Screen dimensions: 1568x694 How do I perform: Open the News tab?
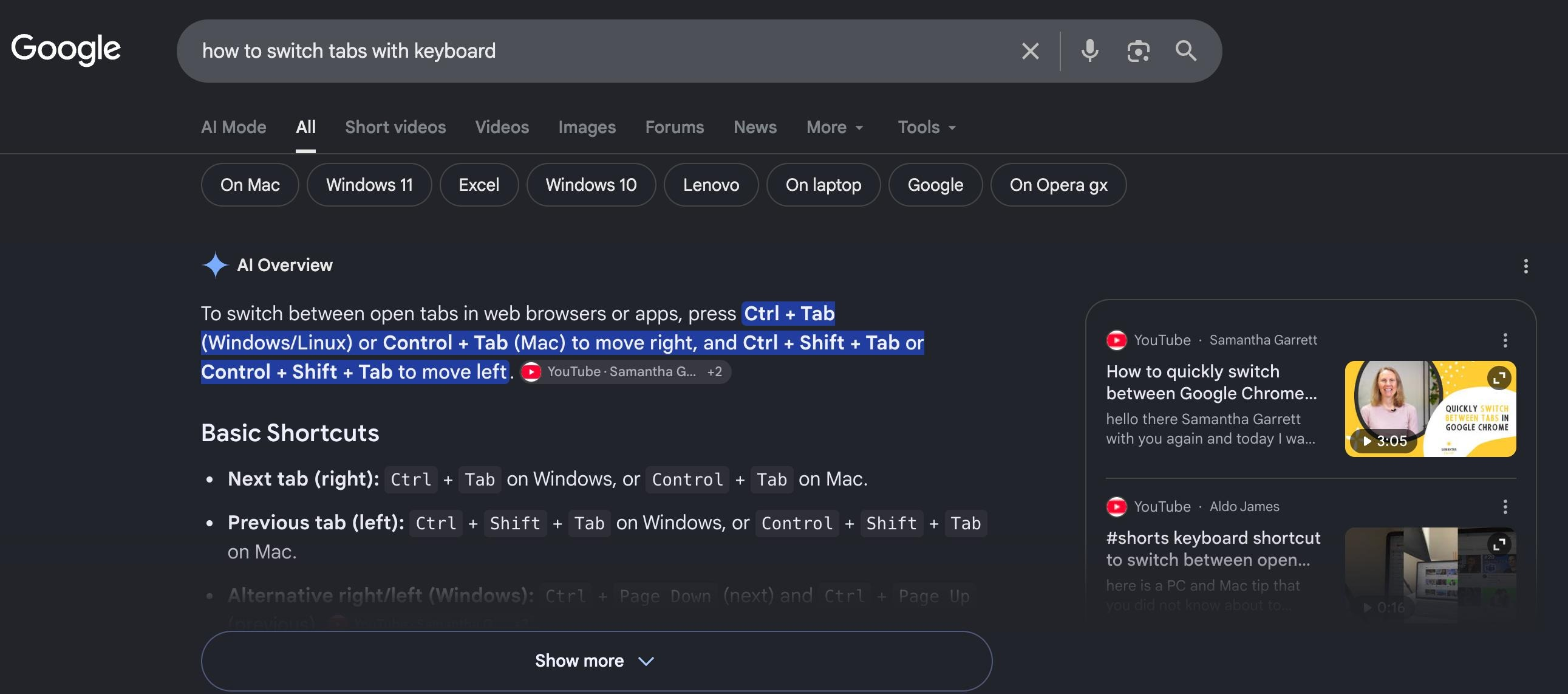pyautogui.click(x=755, y=127)
